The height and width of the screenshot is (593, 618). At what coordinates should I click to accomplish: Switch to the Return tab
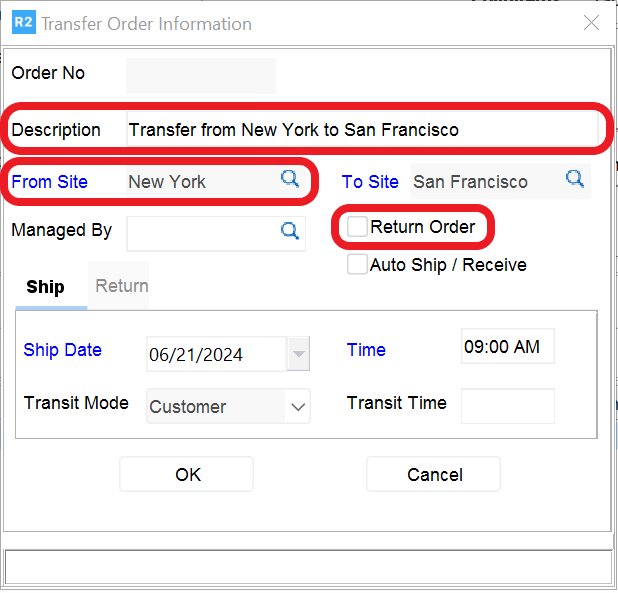tap(122, 286)
